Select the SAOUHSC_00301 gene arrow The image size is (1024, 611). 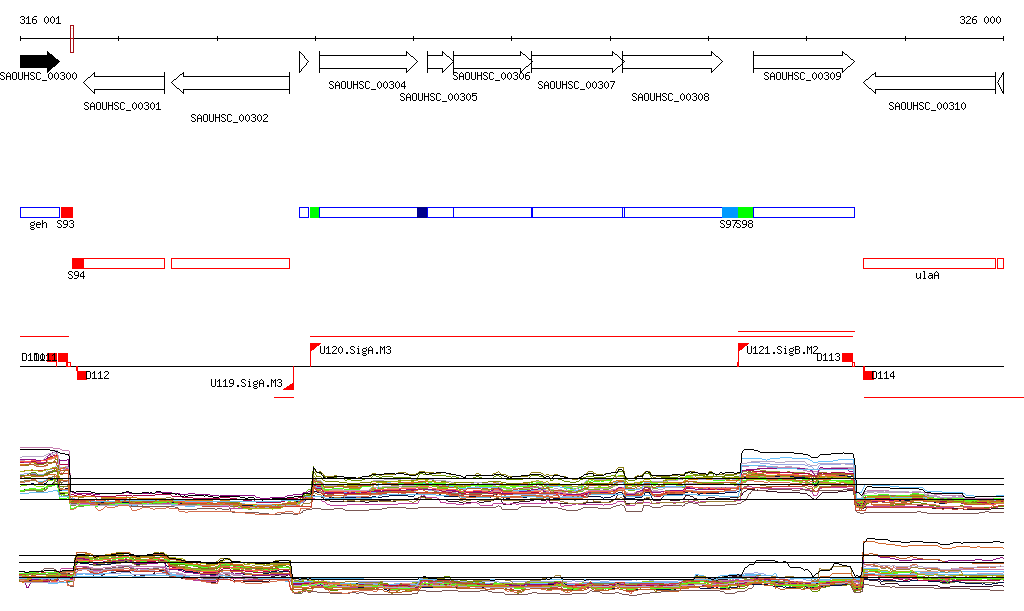124,83
